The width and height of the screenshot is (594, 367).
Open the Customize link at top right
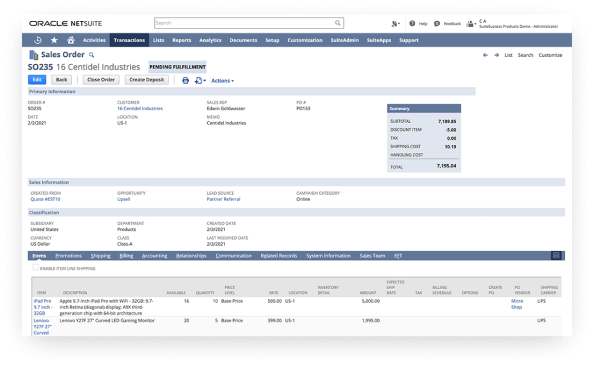(x=550, y=55)
